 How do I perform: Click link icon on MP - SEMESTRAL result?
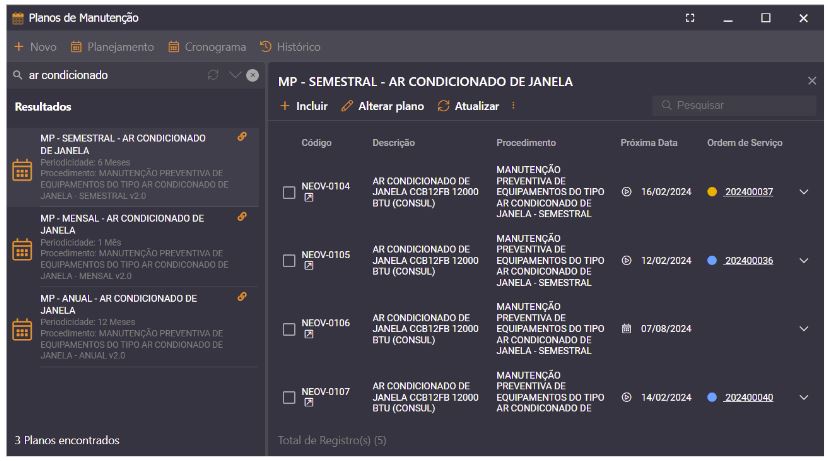(242, 137)
